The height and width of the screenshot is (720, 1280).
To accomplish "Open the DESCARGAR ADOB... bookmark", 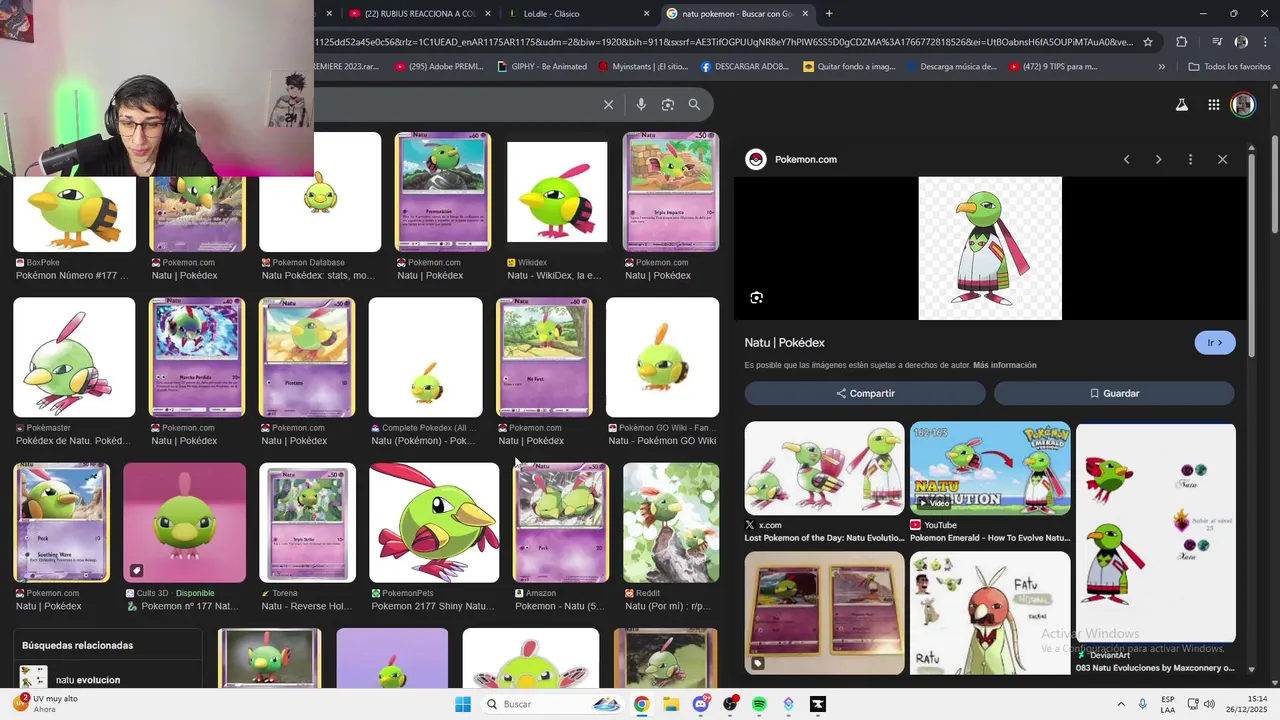I will (745, 67).
